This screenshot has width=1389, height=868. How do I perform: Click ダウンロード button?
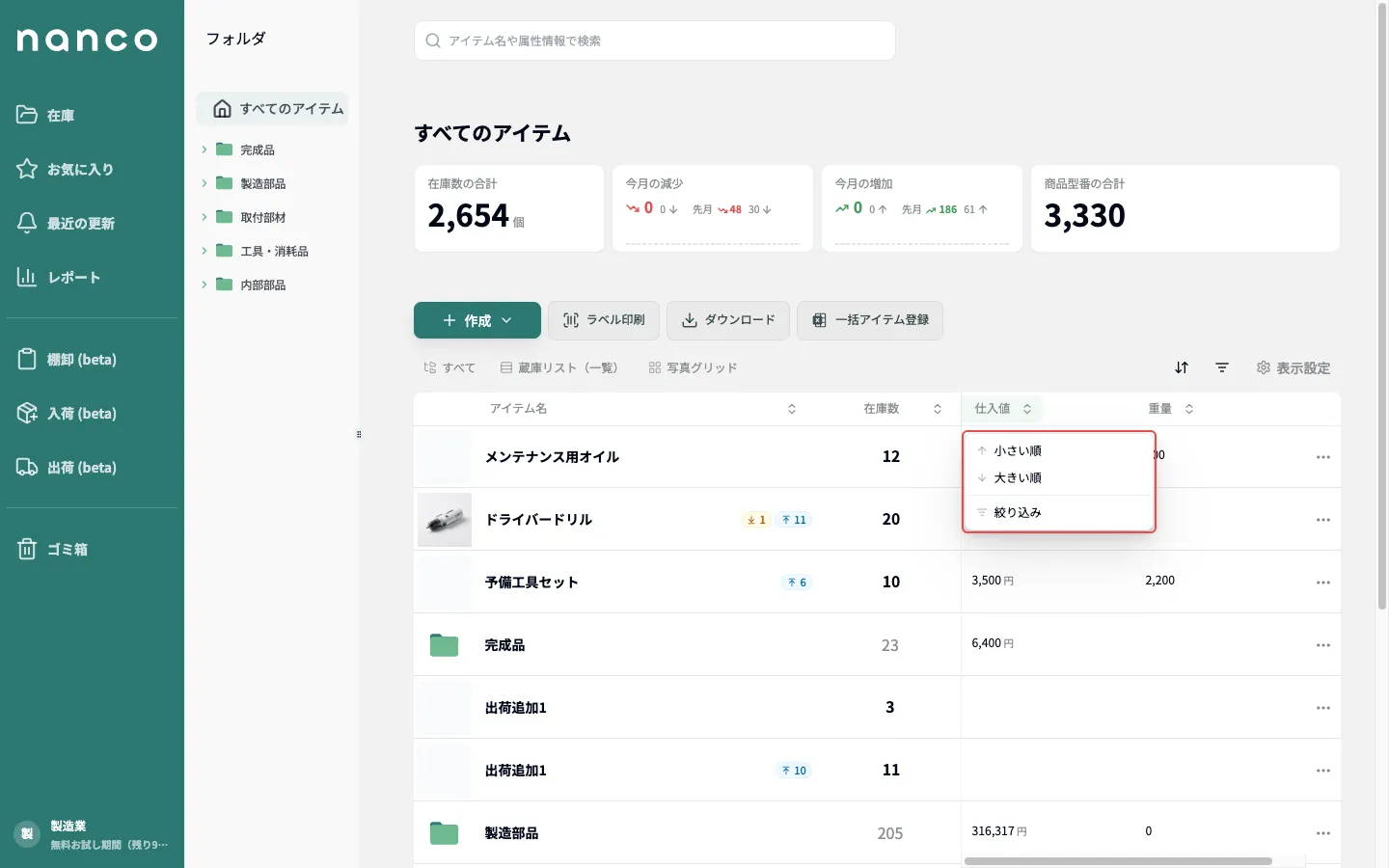tap(728, 320)
